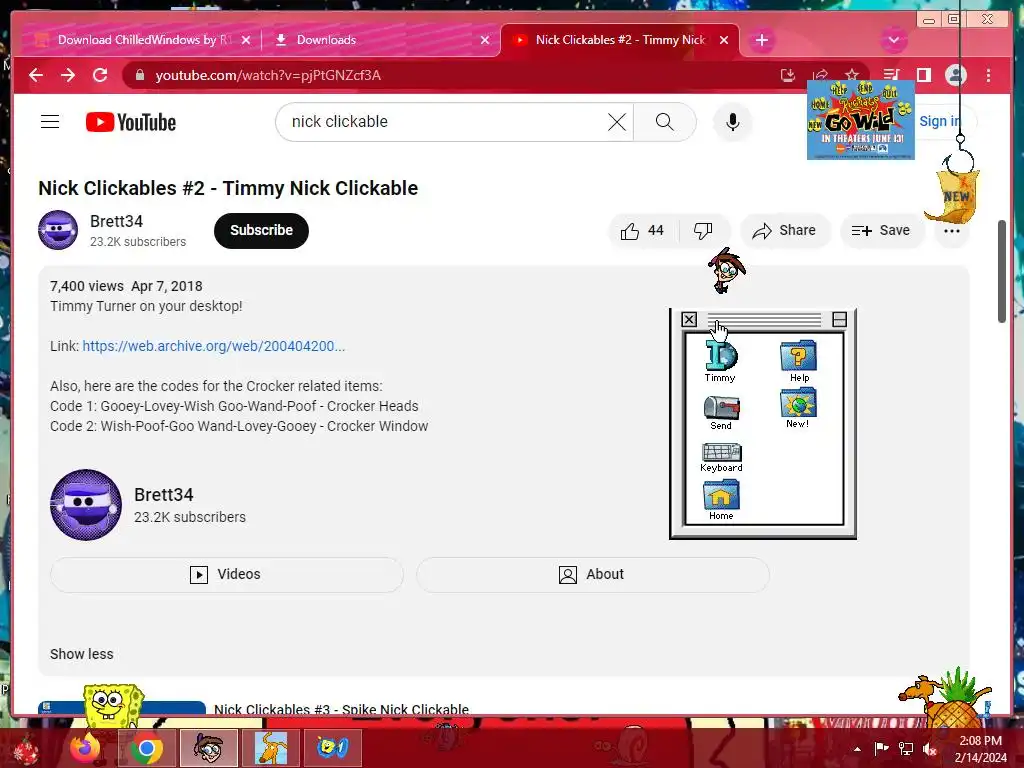This screenshot has height=768, width=1024.
Task: Sign in to YouTube
Action: point(940,121)
